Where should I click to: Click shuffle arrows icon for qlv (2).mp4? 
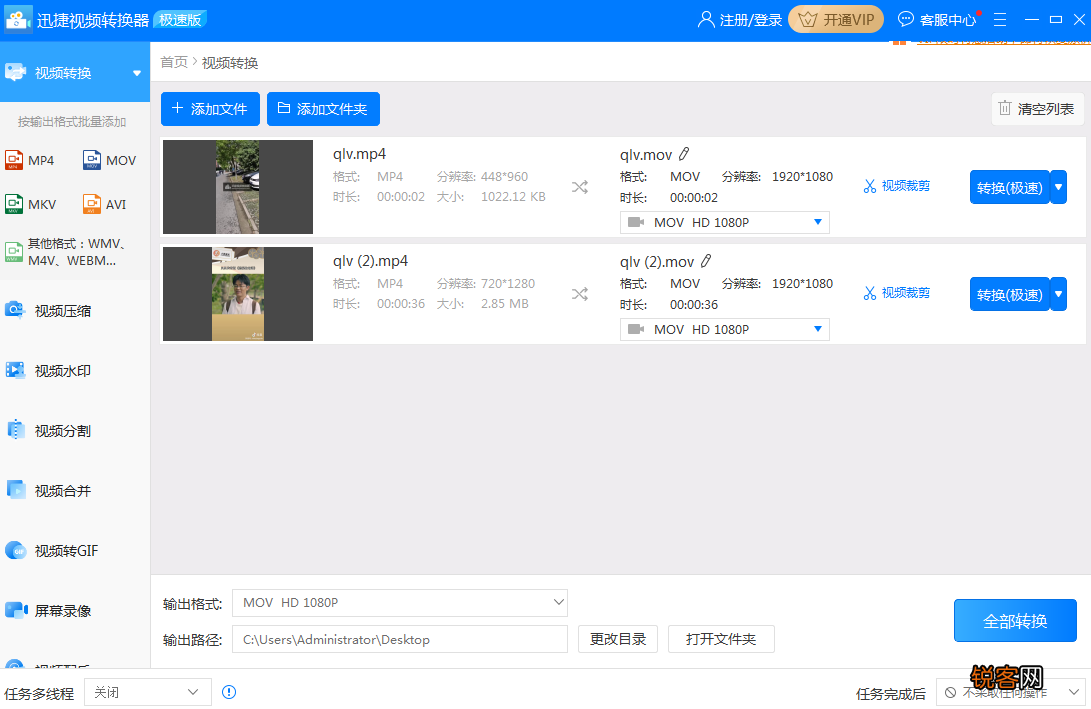(x=580, y=294)
